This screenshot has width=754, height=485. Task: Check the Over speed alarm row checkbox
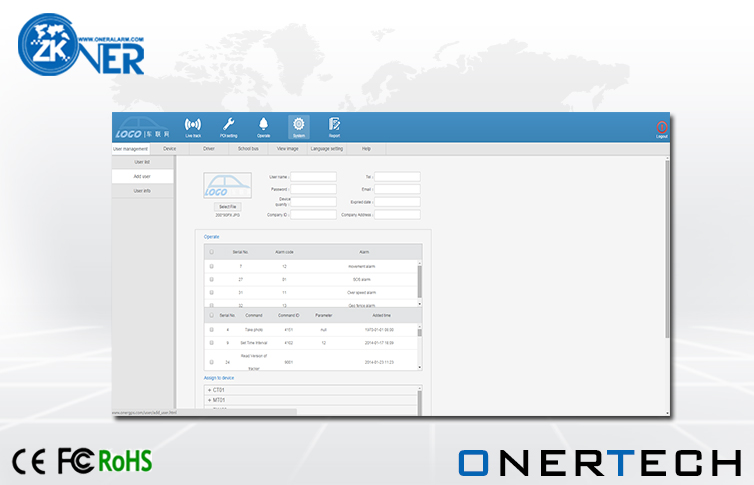pyautogui.click(x=212, y=292)
